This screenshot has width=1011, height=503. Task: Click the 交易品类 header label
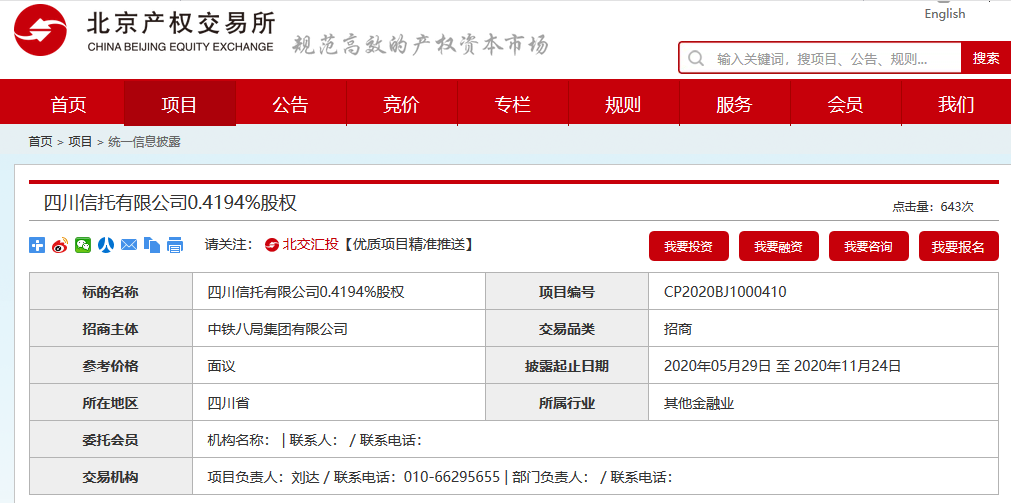click(x=567, y=329)
